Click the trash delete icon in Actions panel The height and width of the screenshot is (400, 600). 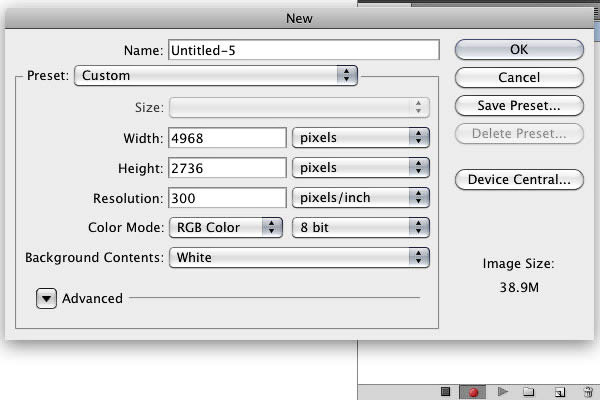(588, 392)
